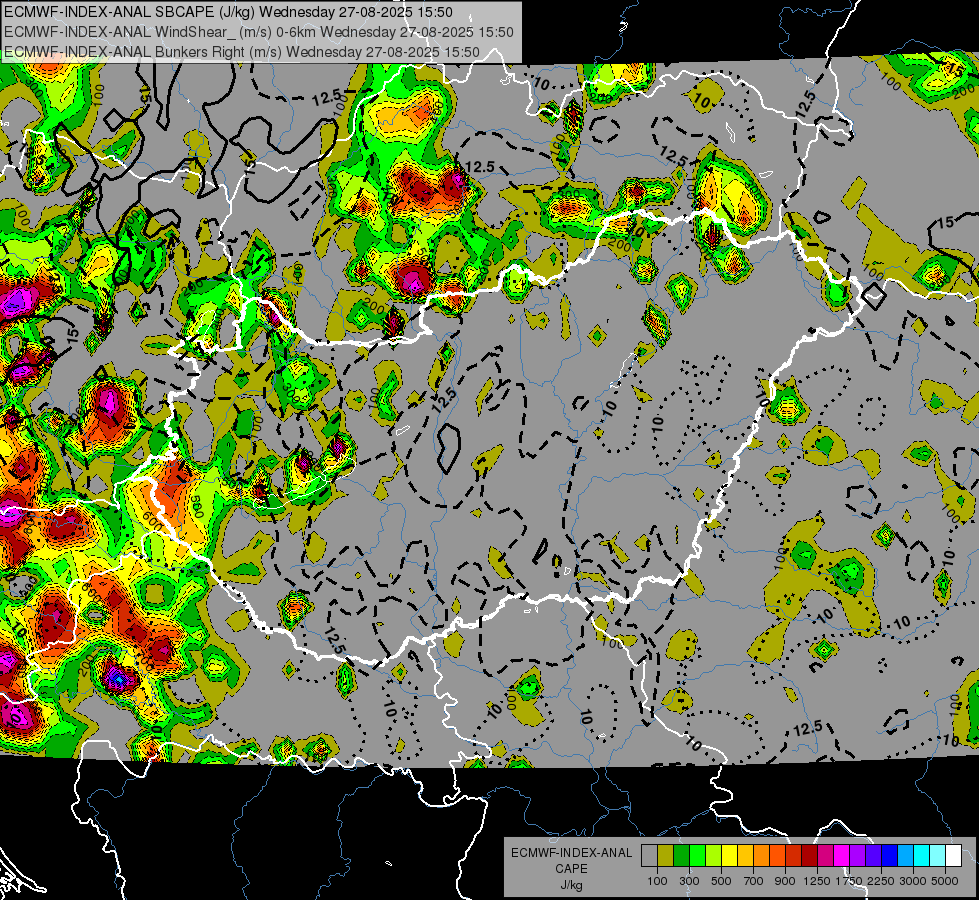Select the pure blue legend swatch
Image resolution: width=979 pixels, height=900 pixels.
pyautogui.click(x=890, y=855)
